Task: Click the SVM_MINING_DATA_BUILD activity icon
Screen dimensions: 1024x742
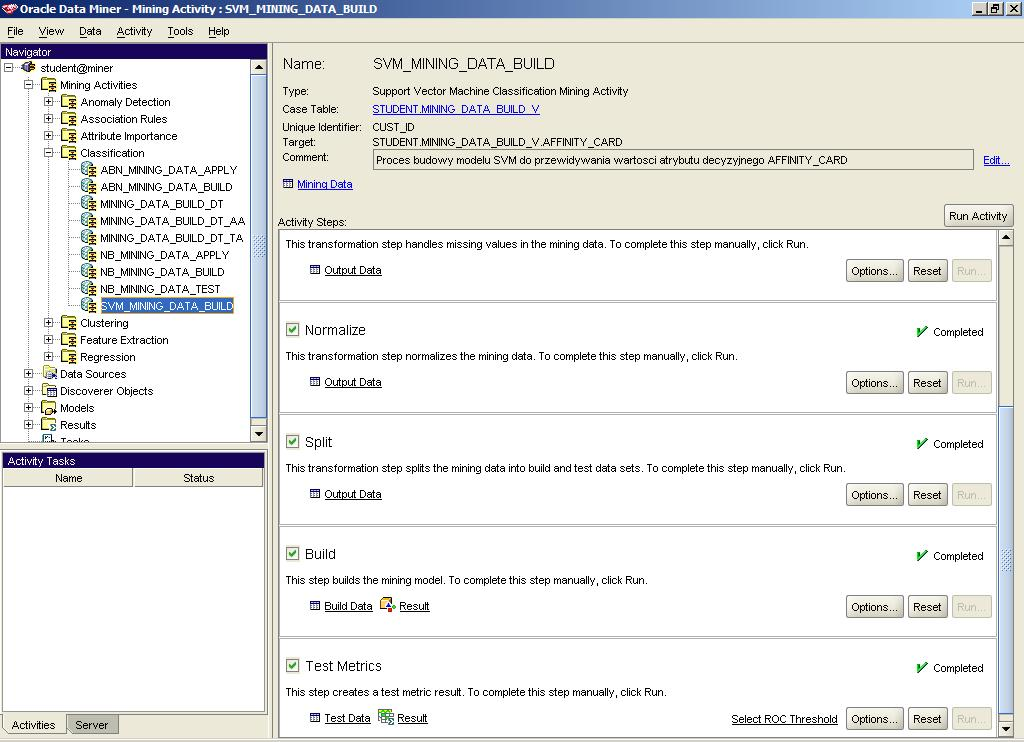Action: pos(89,305)
